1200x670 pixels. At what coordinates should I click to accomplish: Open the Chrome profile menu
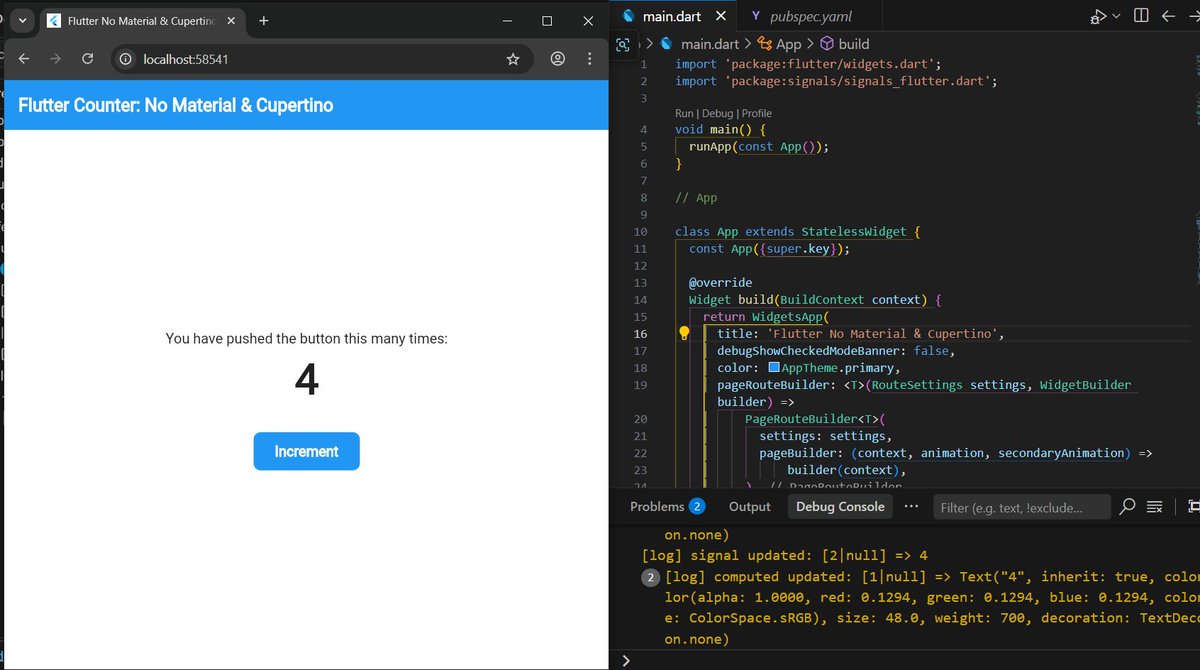[x=558, y=59]
